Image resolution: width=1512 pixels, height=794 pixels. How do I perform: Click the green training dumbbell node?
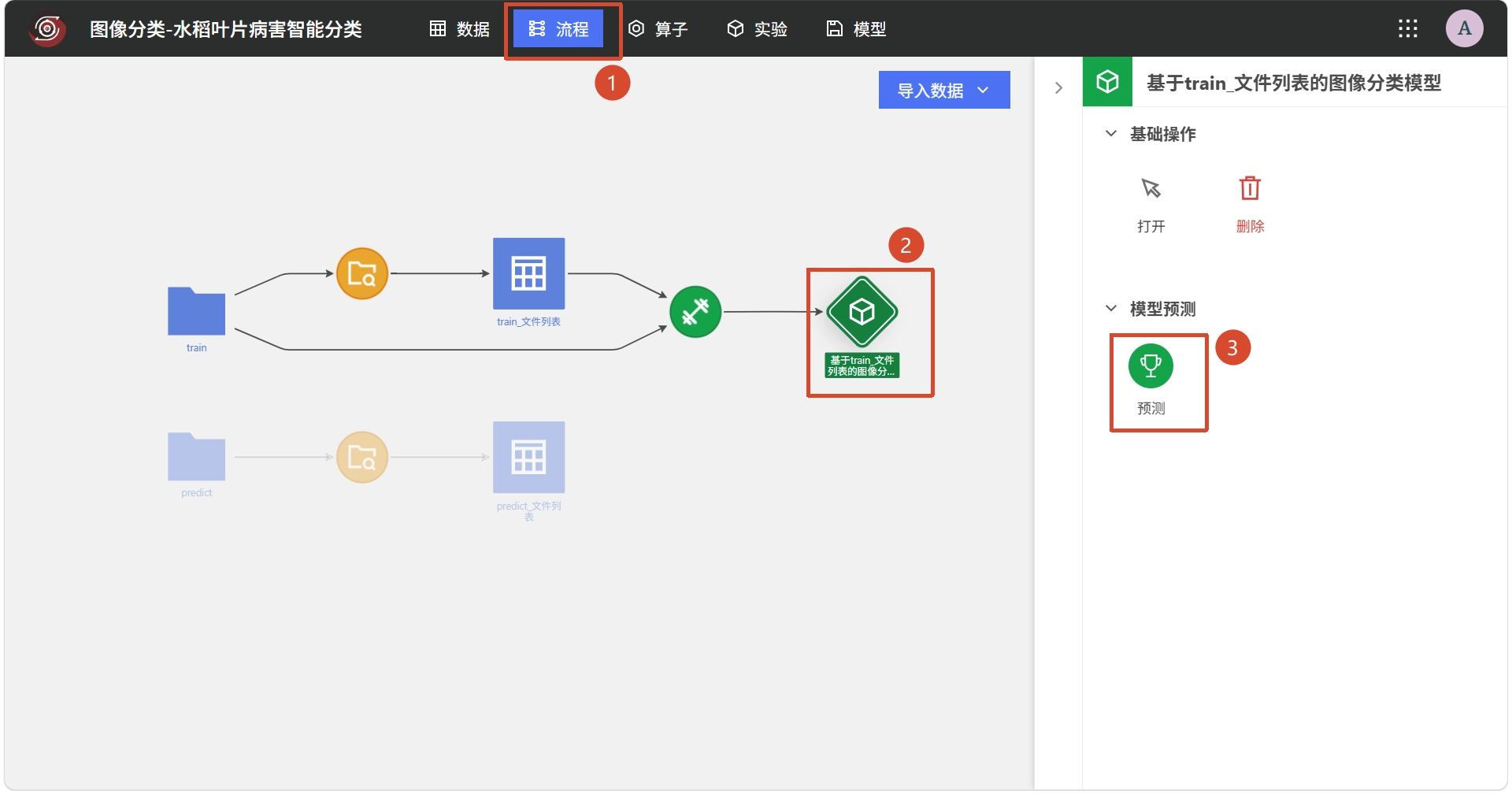point(695,312)
